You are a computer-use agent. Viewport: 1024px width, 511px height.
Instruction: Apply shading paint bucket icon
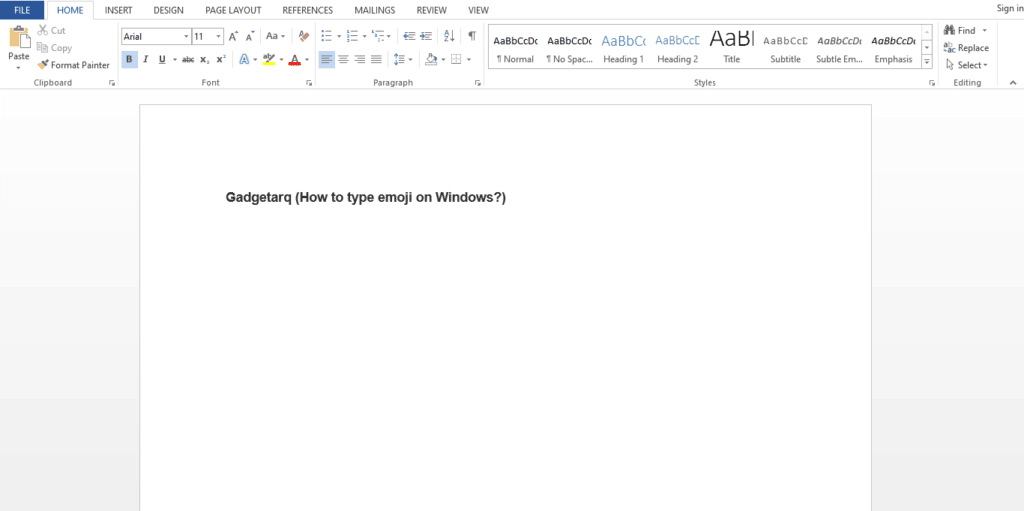[x=431, y=59]
